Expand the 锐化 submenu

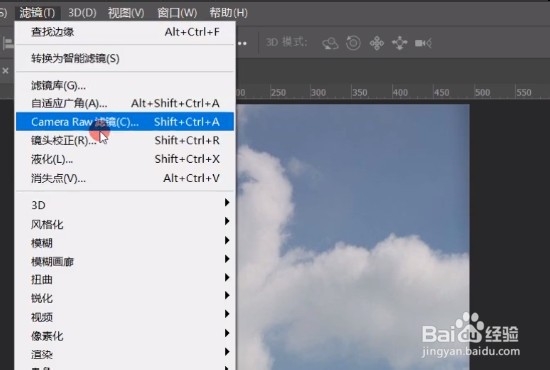(x=125, y=298)
